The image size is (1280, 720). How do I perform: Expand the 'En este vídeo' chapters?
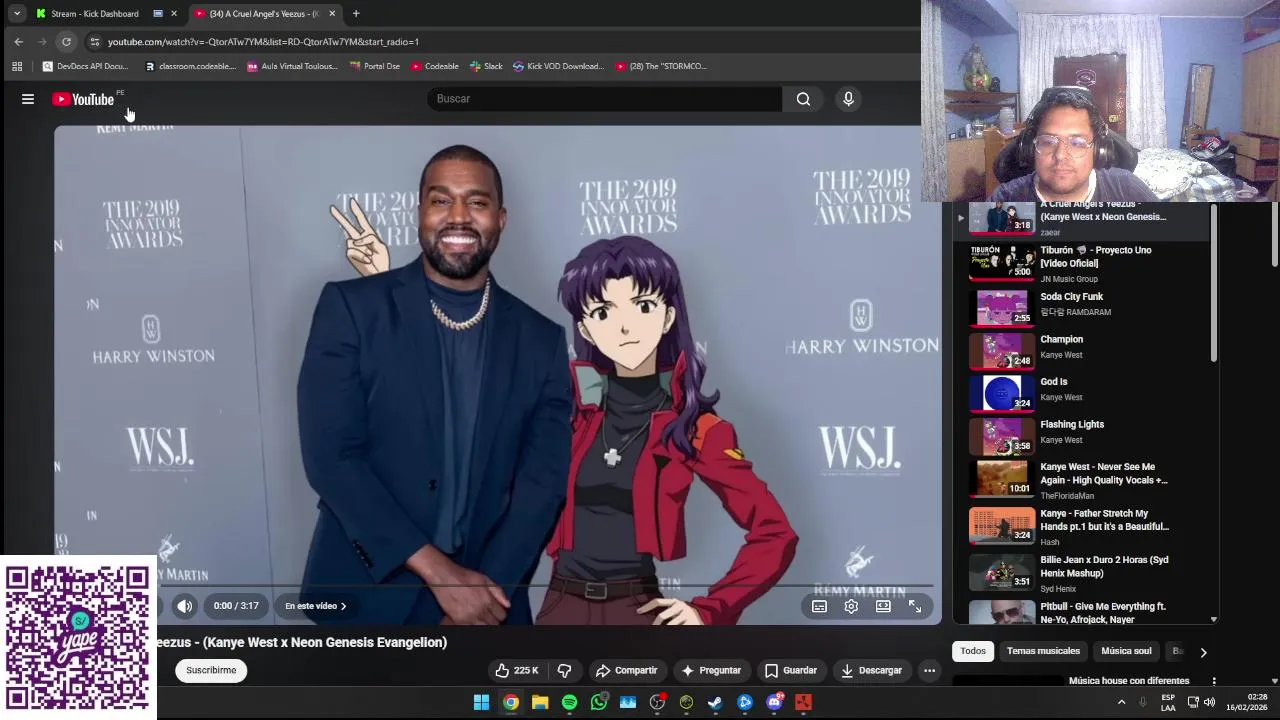pyautogui.click(x=315, y=606)
